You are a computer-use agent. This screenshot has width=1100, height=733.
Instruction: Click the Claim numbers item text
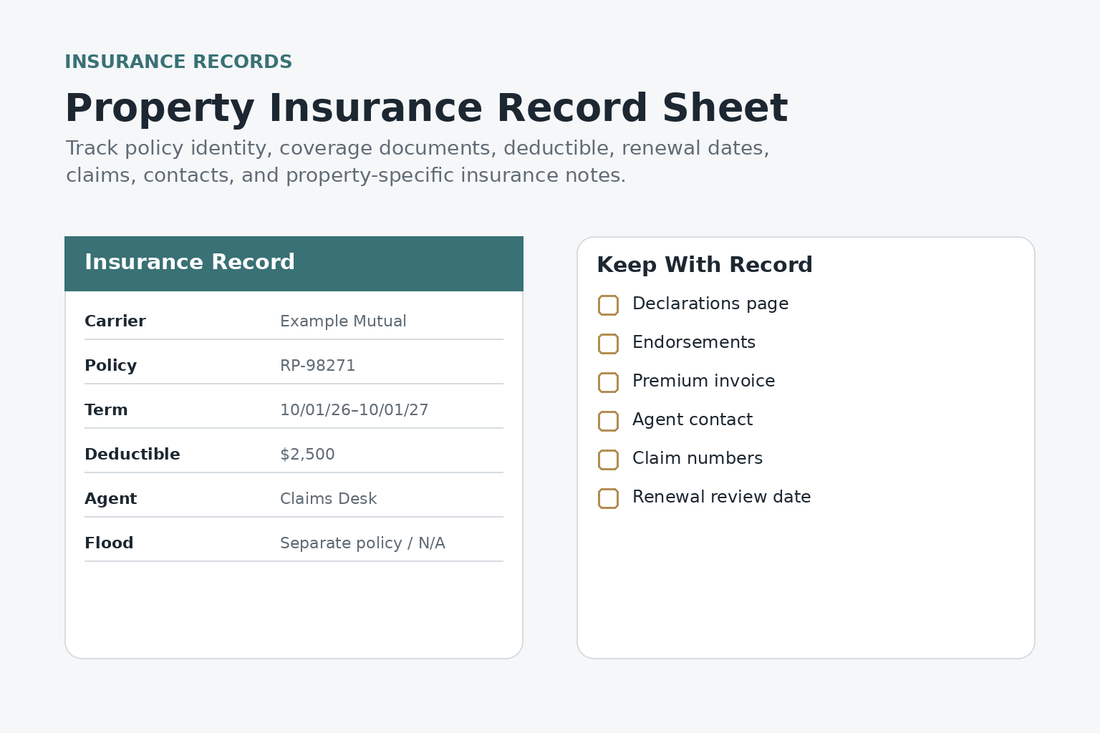click(x=697, y=458)
